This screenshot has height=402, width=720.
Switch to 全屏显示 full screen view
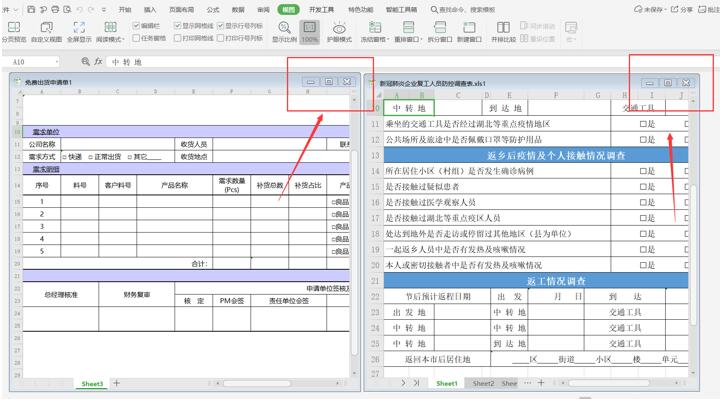click(x=79, y=32)
